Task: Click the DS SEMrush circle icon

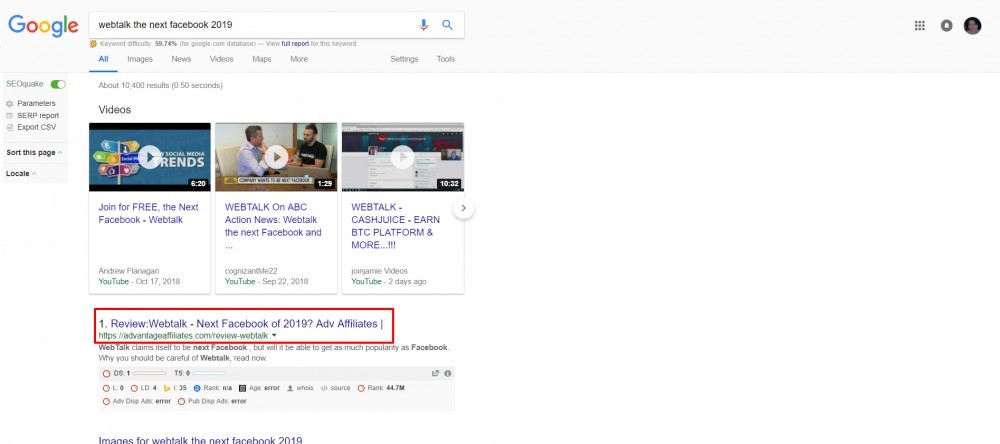Action: click(107, 373)
